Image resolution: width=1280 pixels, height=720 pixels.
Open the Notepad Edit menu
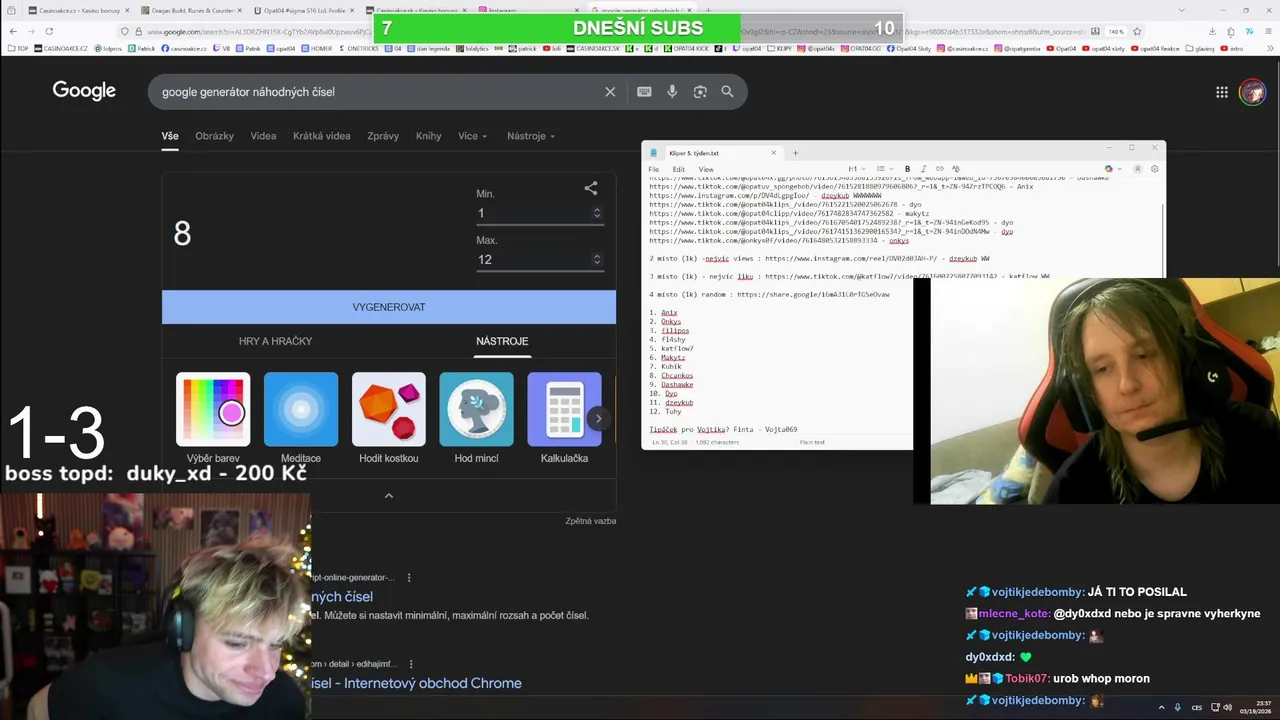pos(678,169)
